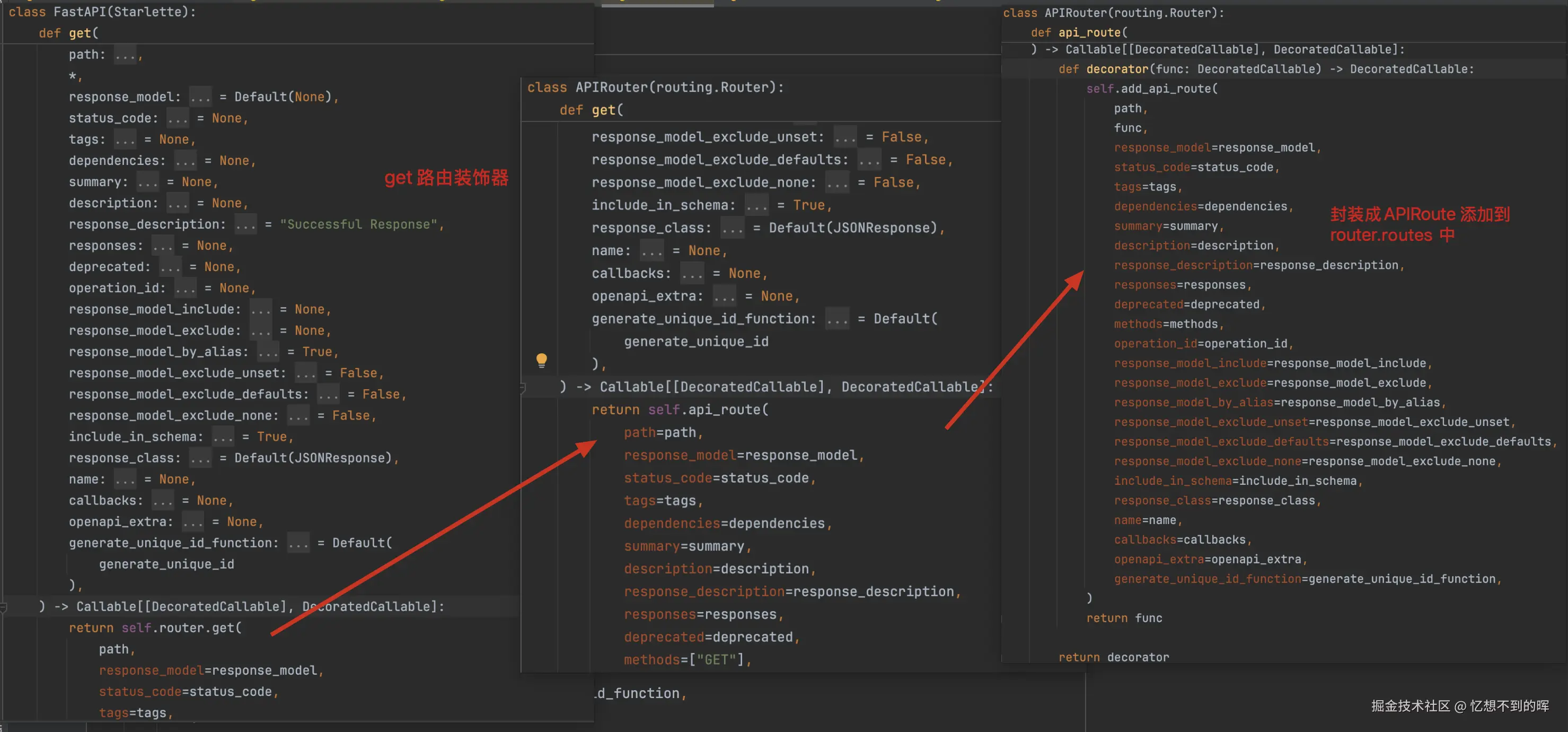Expand folded type after response_description parameter
Viewport: 1568px width, 732px height.
(x=245, y=225)
